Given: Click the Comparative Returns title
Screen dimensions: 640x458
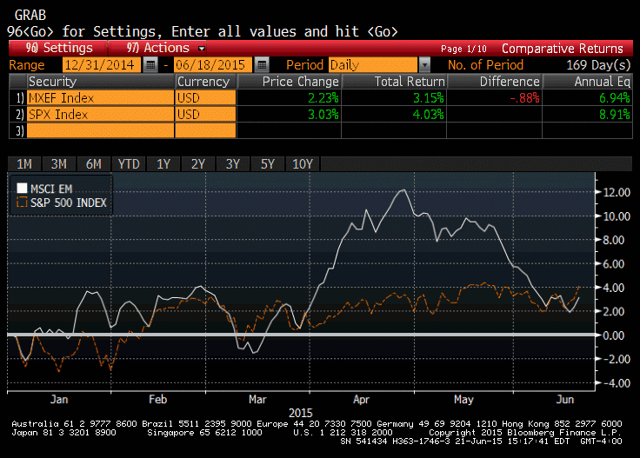Looking at the screenshot, I should (562, 48).
